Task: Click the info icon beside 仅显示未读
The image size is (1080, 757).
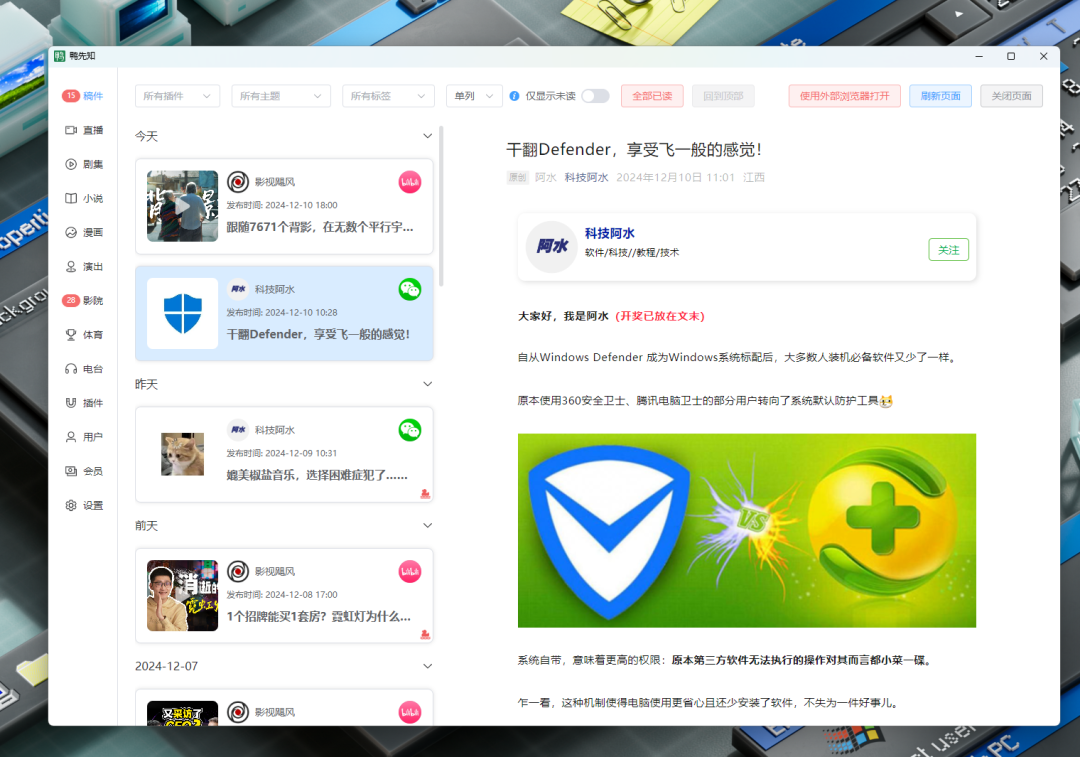Action: tap(514, 96)
